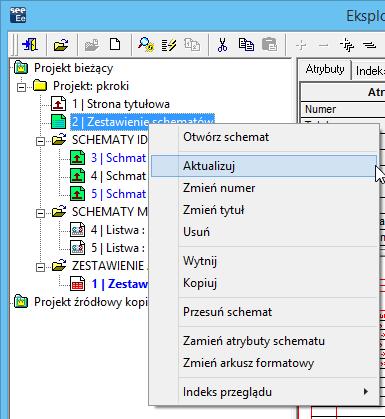The image size is (385, 419).
Task: Click red table icon of 1 Zestaw
Action: pos(77,284)
